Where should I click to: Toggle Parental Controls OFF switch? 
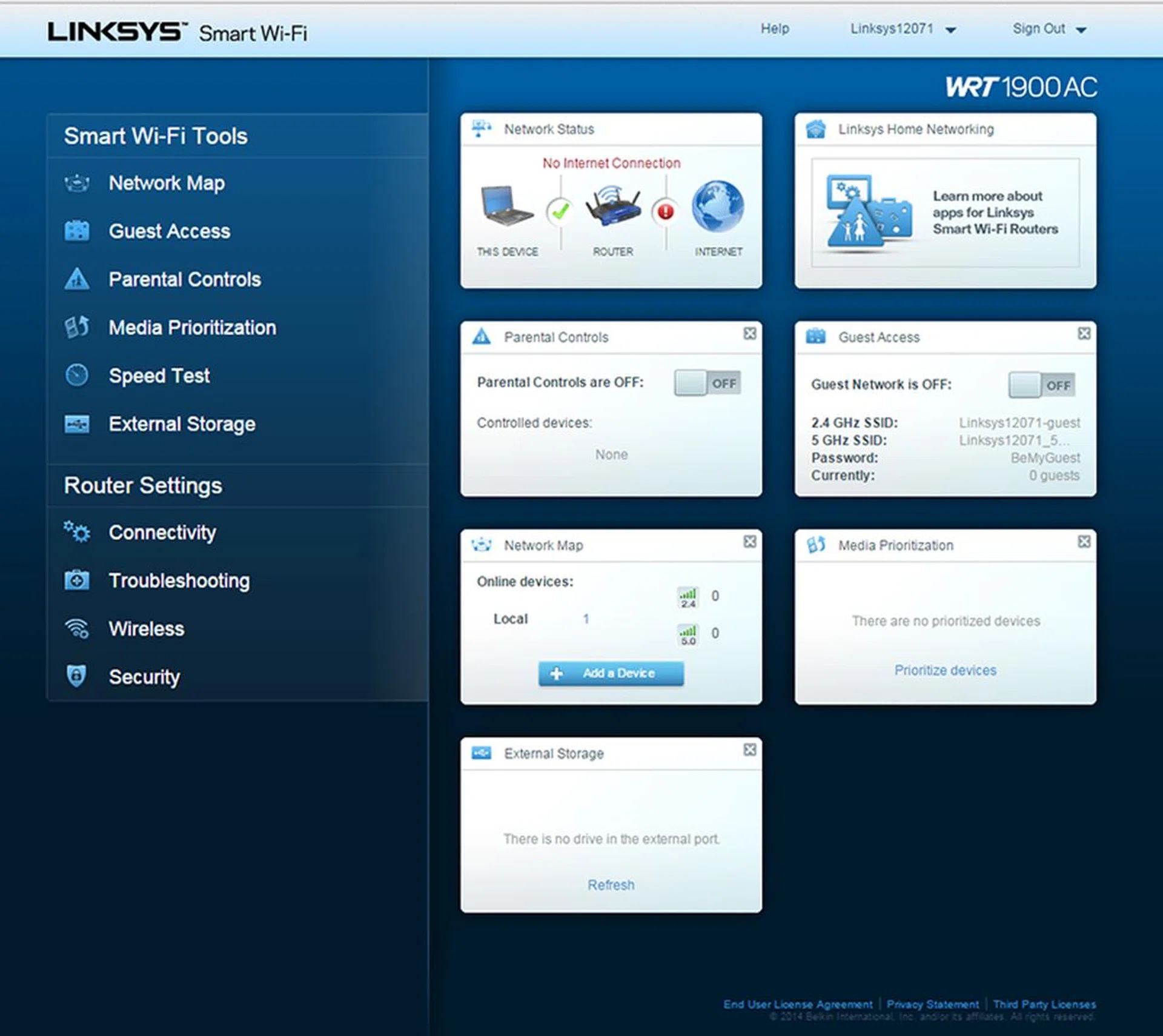(706, 382)
